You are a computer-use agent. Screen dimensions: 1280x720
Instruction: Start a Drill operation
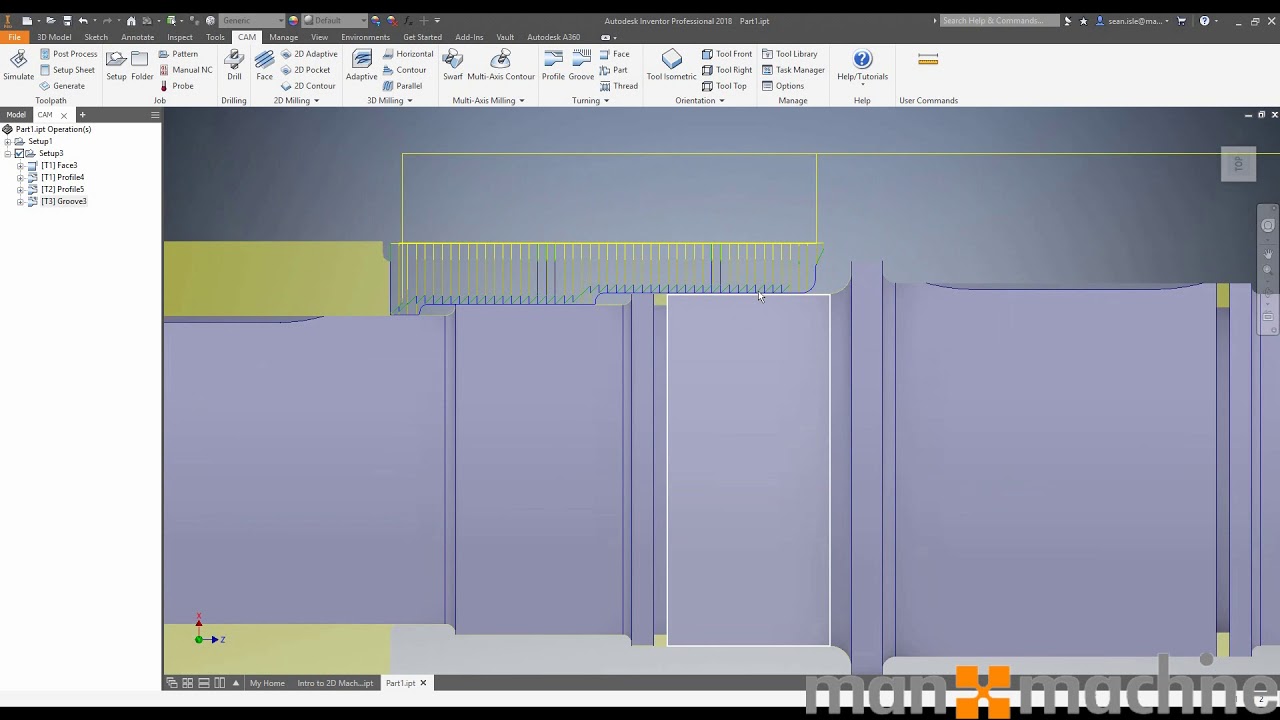tap(234, 66)
